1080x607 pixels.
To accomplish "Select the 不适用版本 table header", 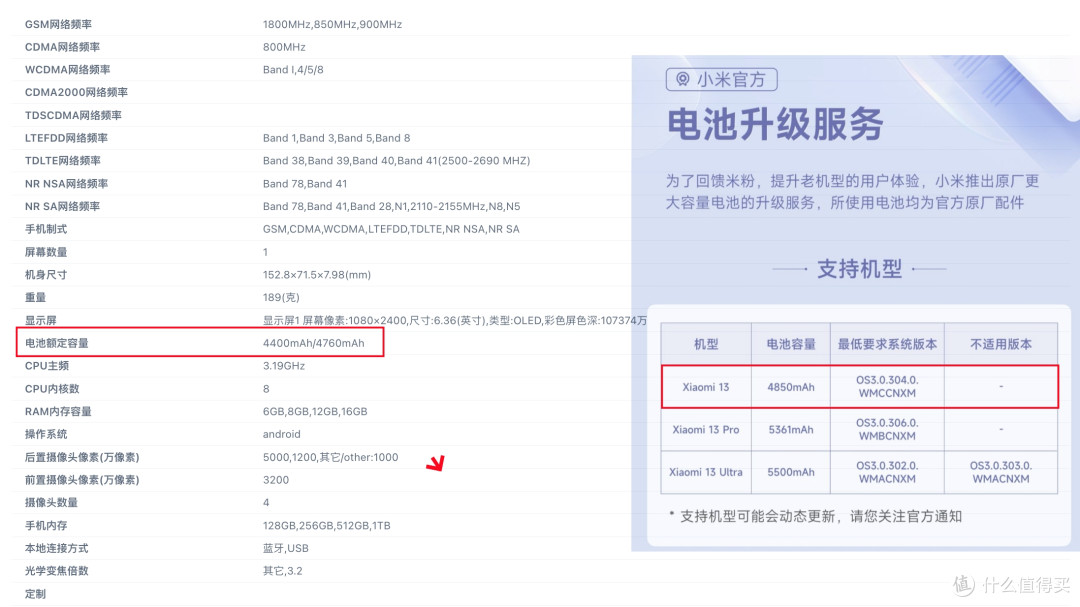I will (x=1001, y=344).
